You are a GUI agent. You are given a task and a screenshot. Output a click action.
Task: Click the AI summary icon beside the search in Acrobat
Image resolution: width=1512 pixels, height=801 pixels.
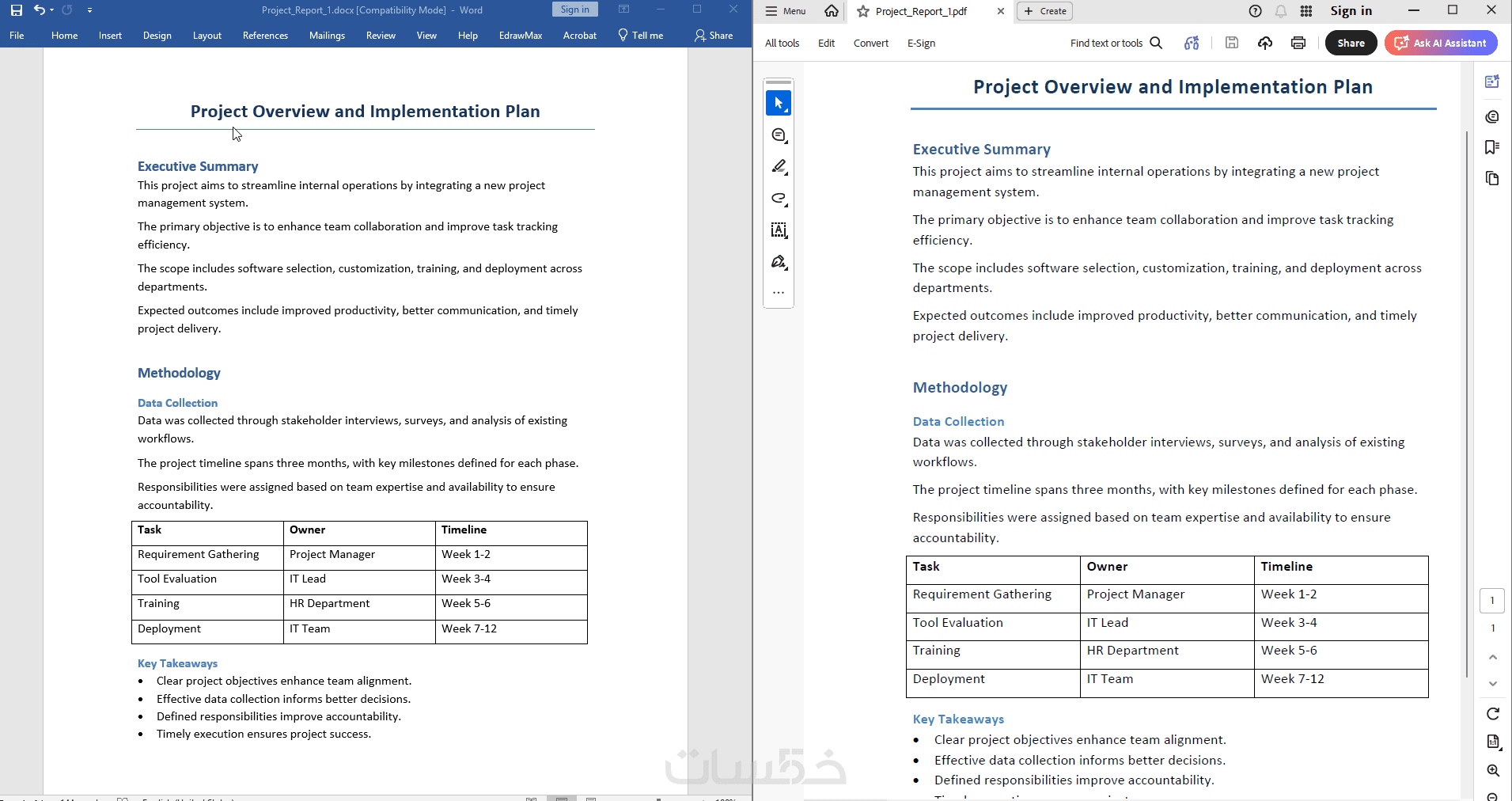coord(1192,44)
